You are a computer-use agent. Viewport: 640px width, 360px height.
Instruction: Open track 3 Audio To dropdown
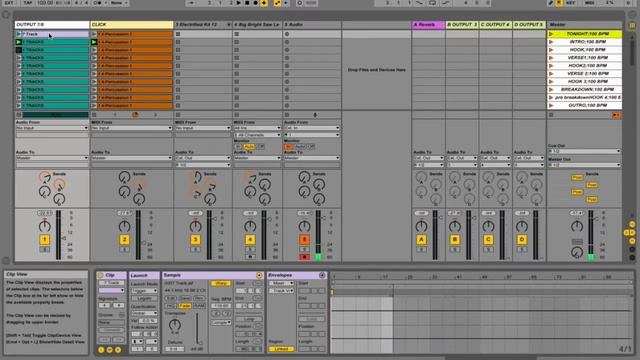[203, 158]
